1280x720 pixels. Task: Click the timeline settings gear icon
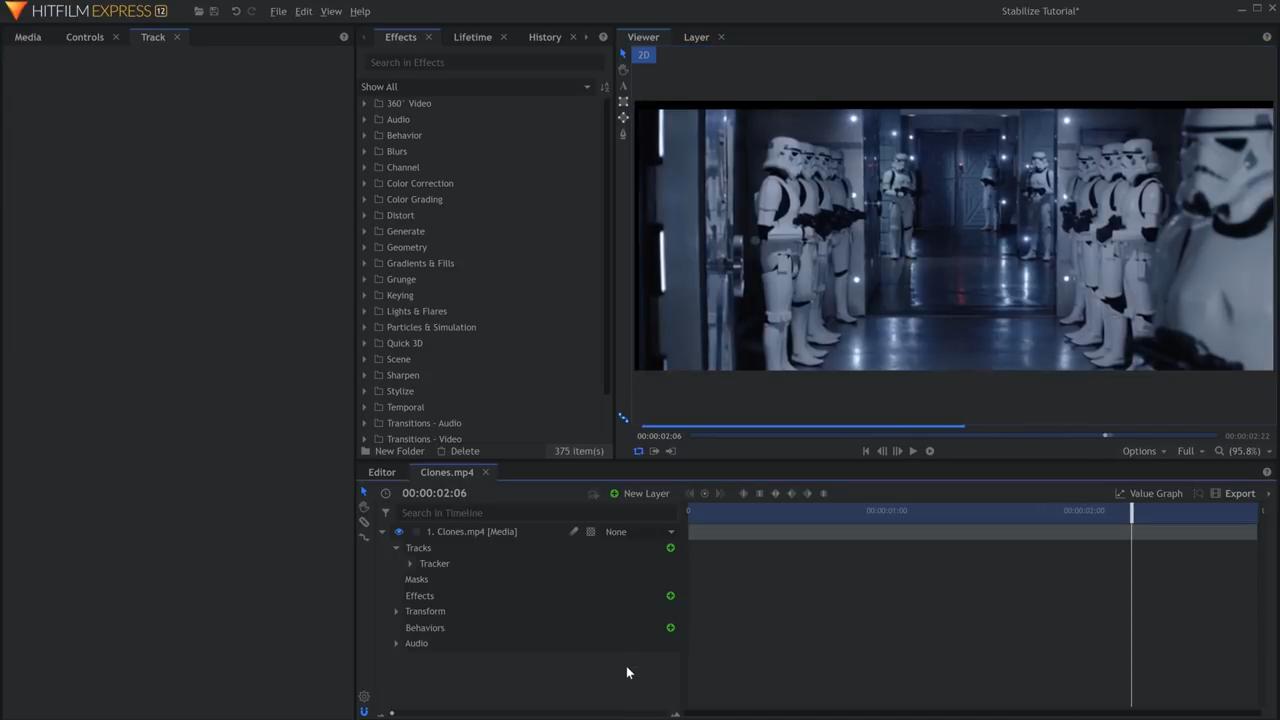[x=364, y=697]
